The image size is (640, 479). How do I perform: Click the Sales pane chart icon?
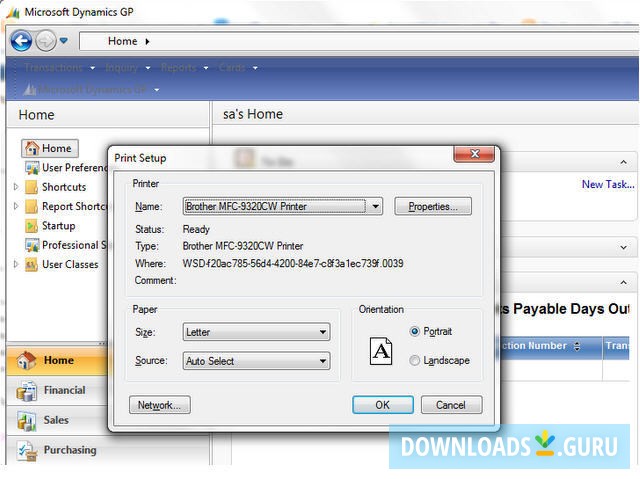pos(27,421)
